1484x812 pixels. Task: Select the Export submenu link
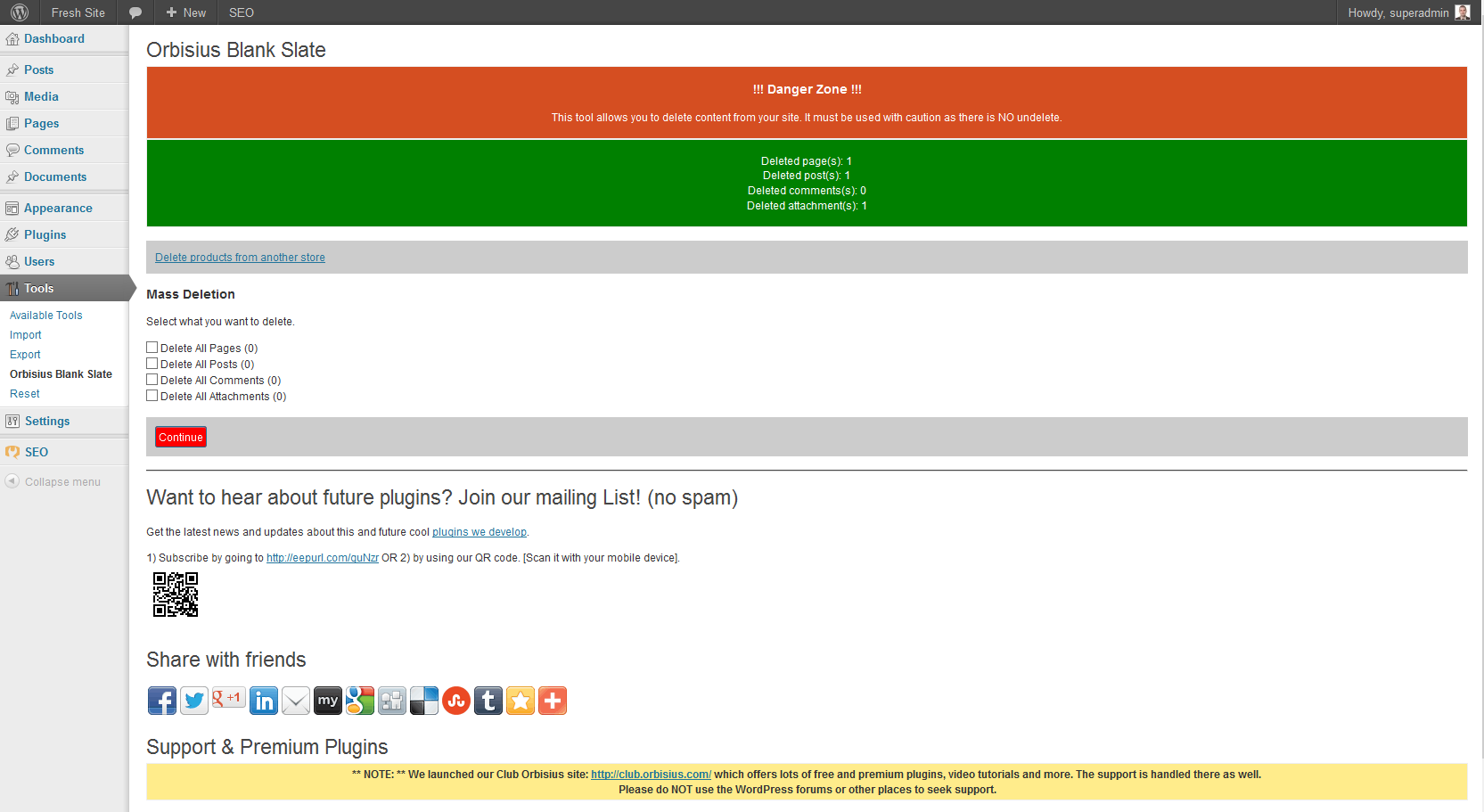[25, 355]
